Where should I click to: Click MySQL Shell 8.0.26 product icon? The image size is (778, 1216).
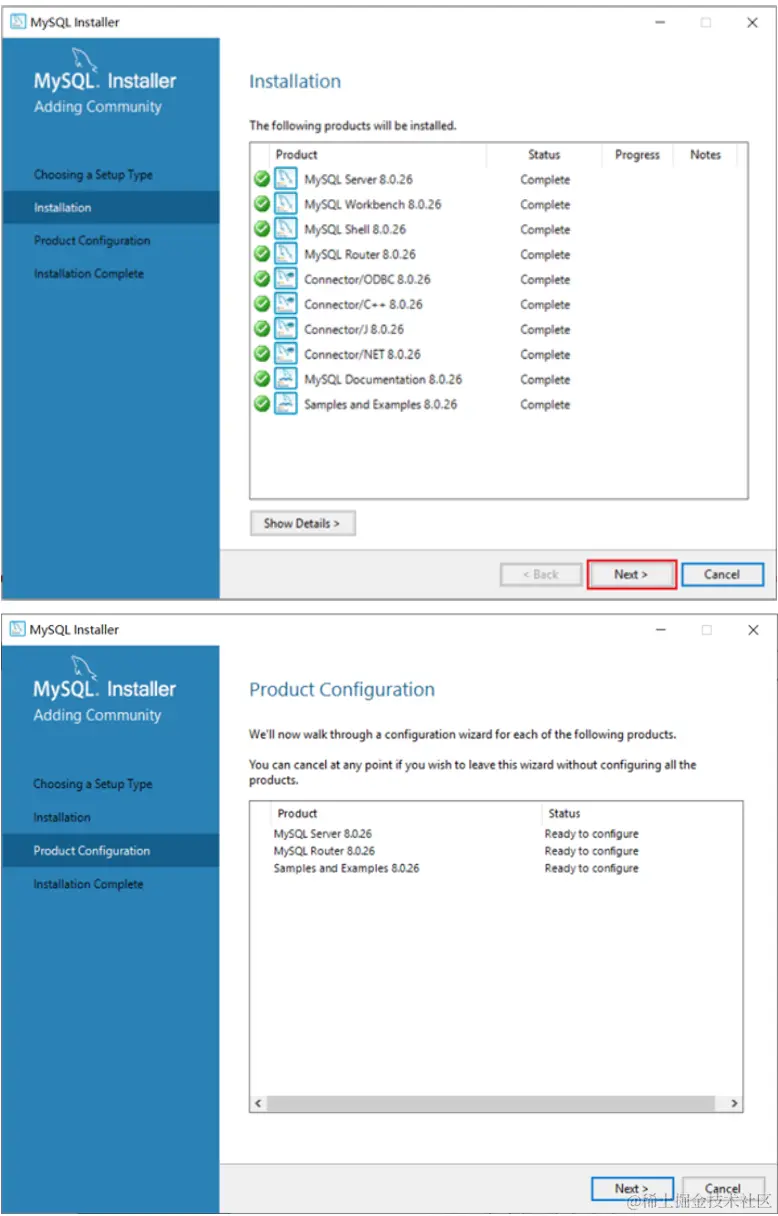(286, 229)
